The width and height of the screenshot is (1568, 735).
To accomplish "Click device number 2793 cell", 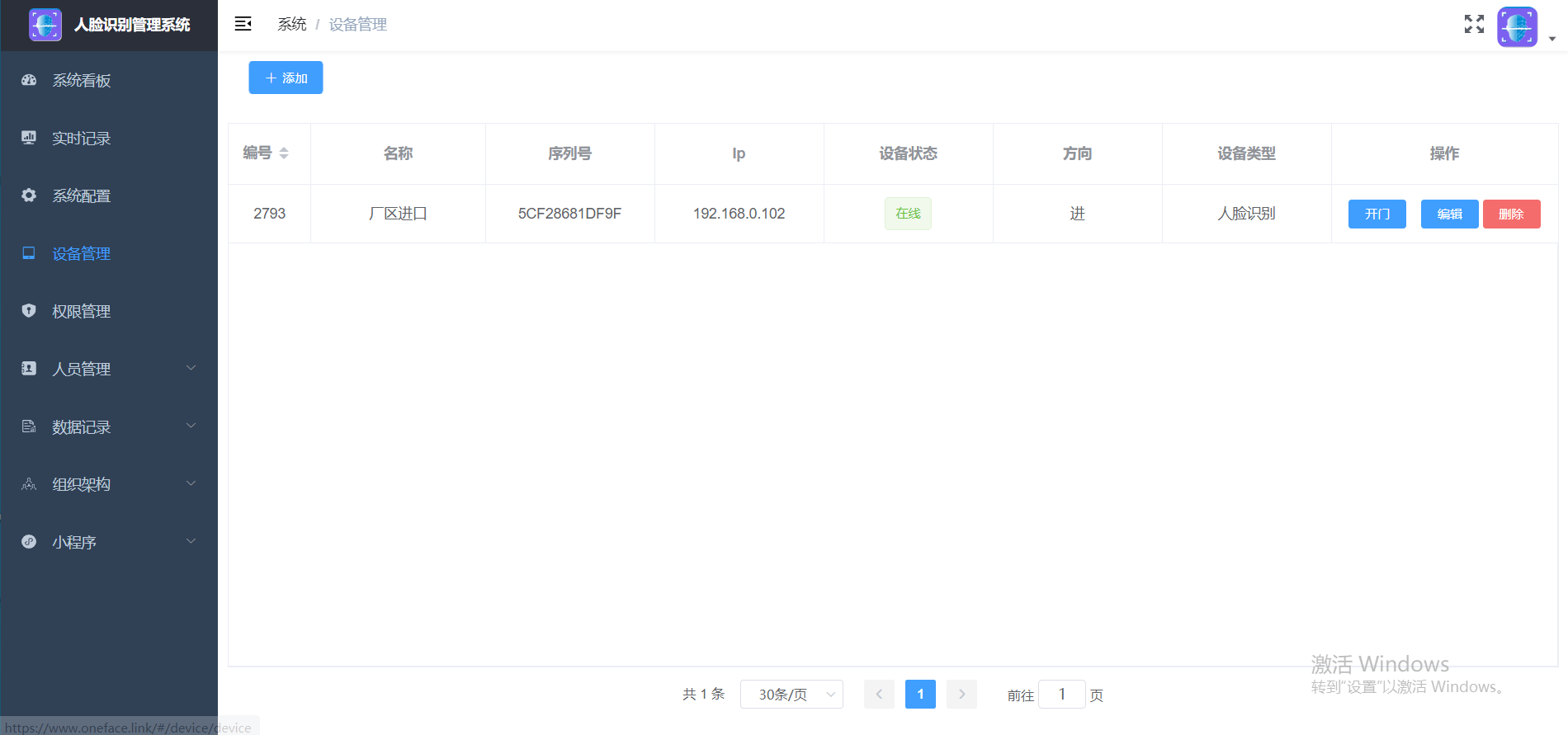I will [269, 214].
